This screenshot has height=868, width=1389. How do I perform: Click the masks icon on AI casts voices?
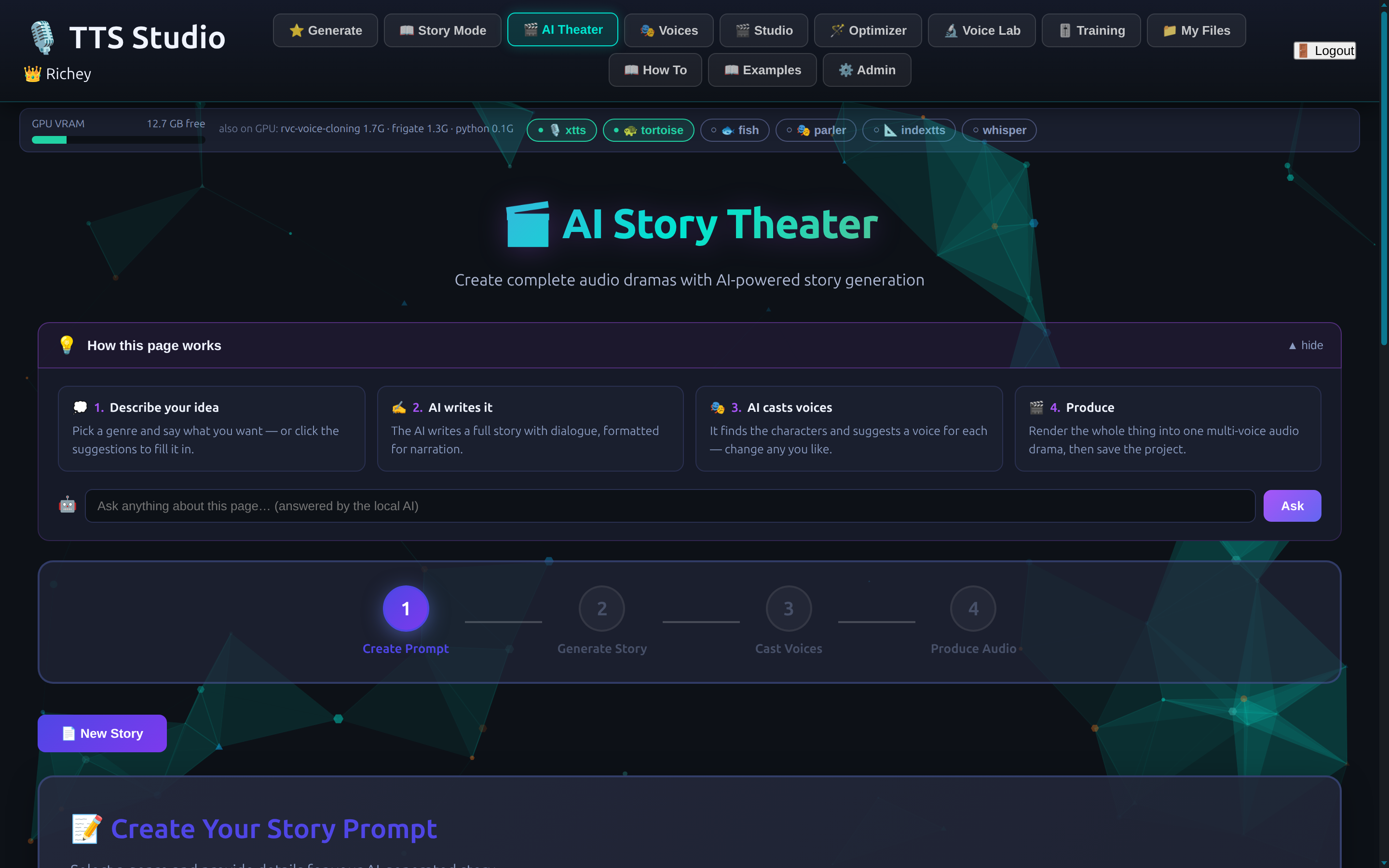pos(718,407)
